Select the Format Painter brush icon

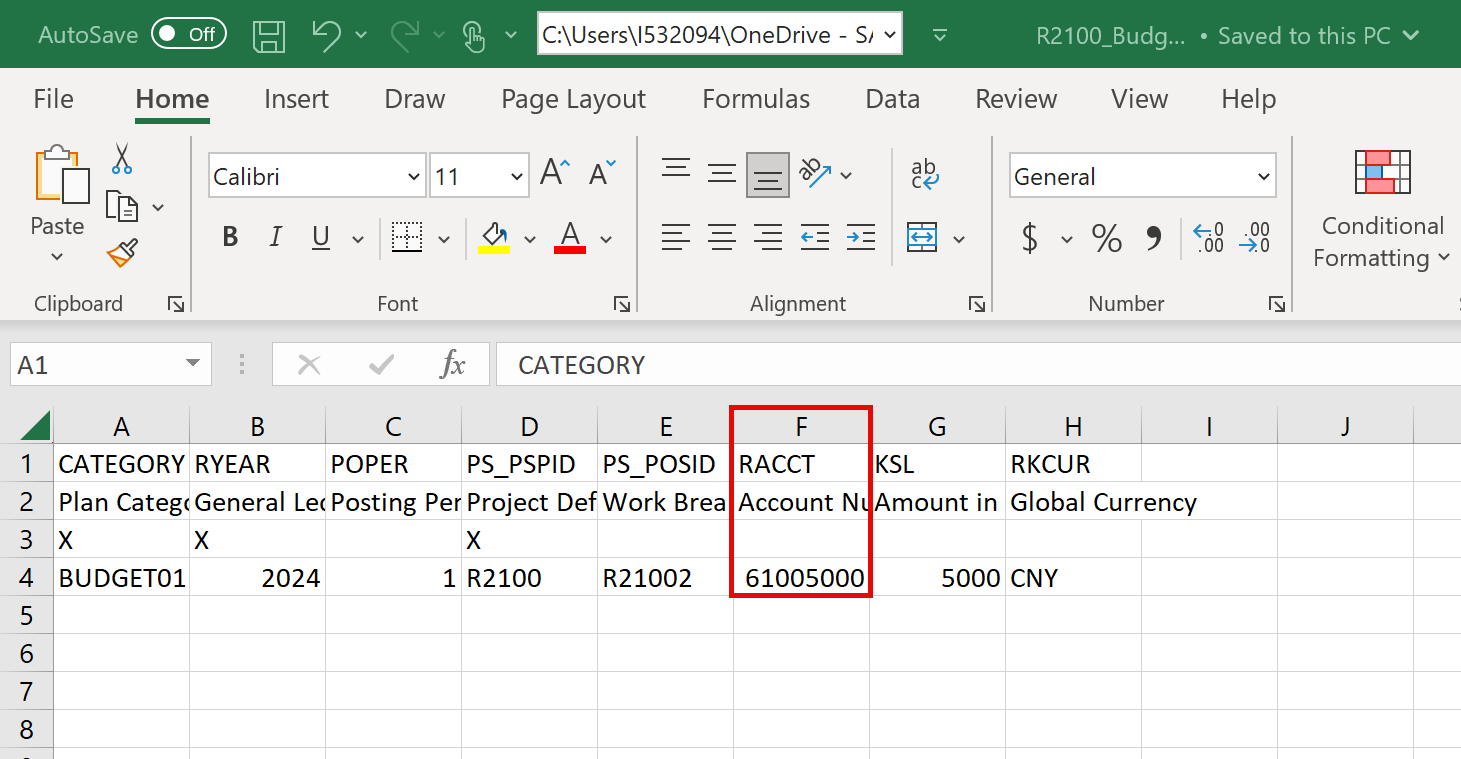tap(122, 254)
